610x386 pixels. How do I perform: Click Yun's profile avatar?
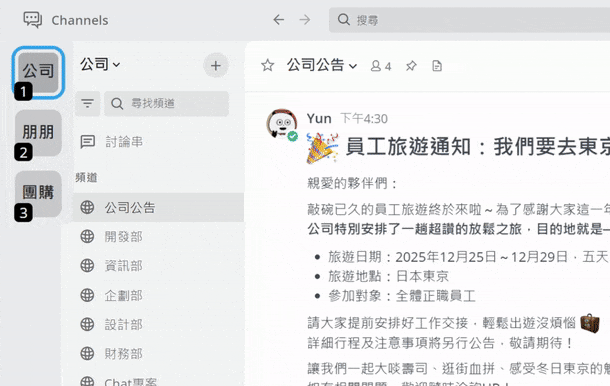point(282,124)
